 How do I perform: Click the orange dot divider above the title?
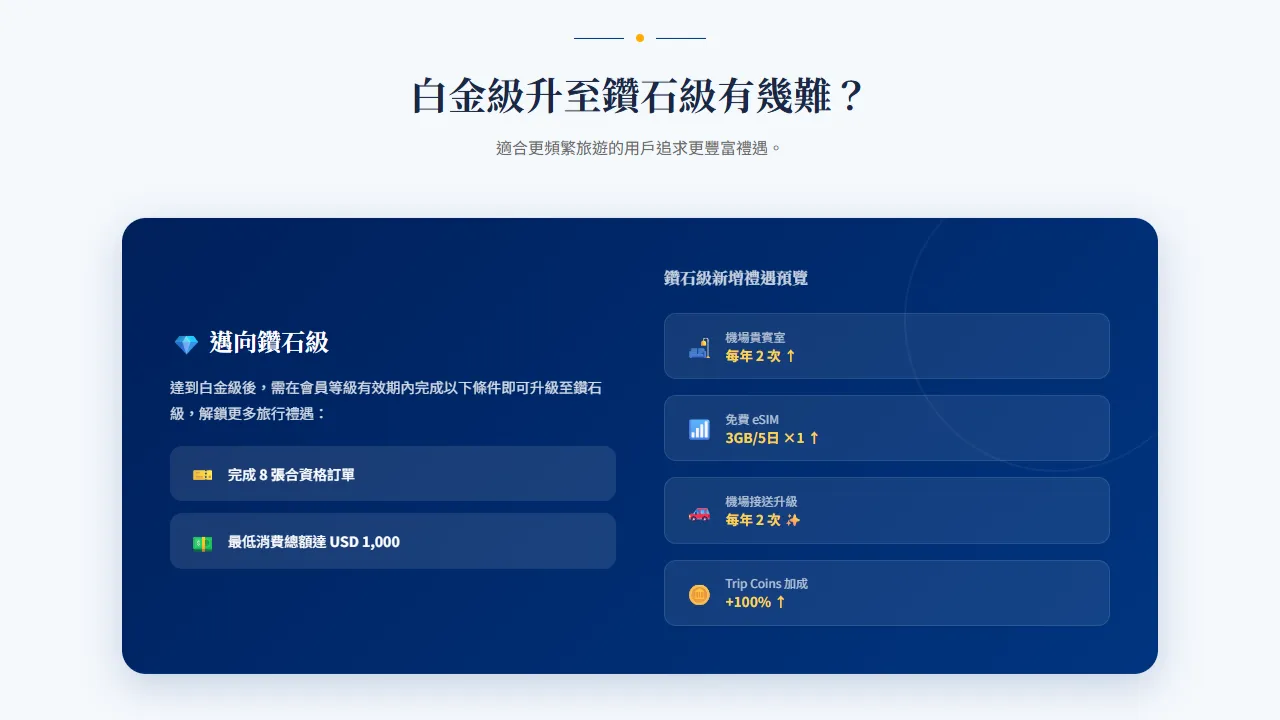point(640,38)
